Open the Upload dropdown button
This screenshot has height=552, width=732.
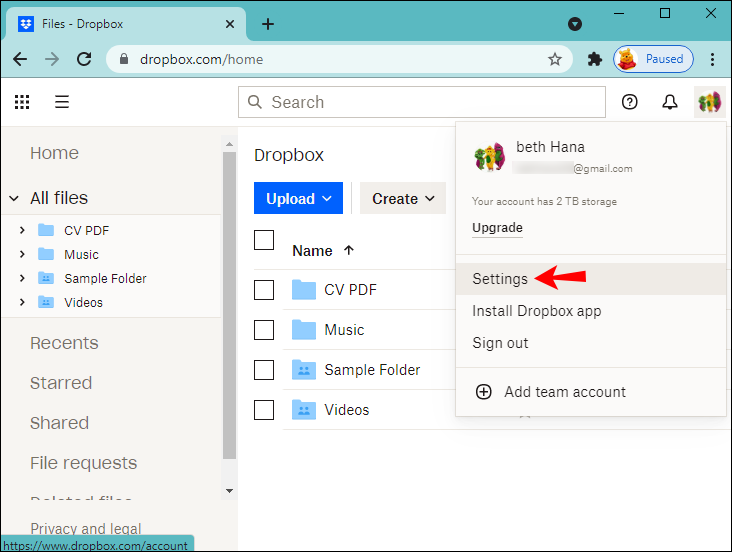298,198
